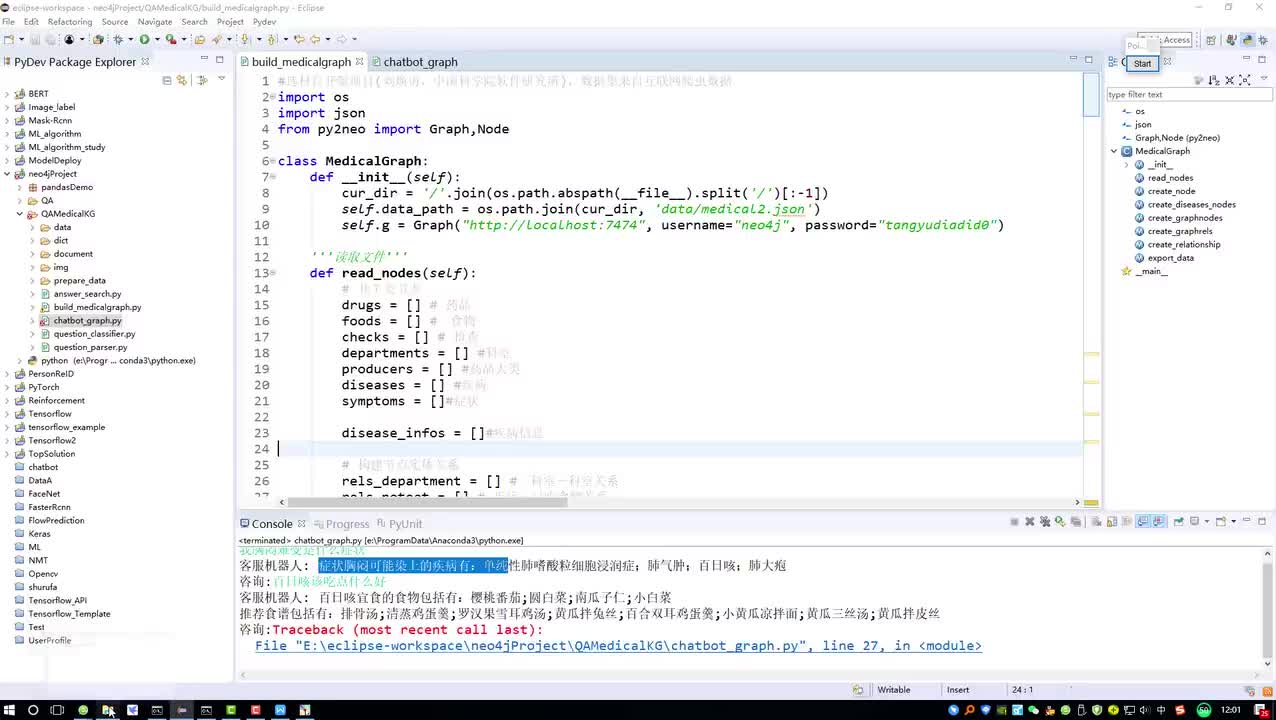This screenshot has width=1276, height=720.
Task: Open the Refactoring menu
Action: [70, 21]
